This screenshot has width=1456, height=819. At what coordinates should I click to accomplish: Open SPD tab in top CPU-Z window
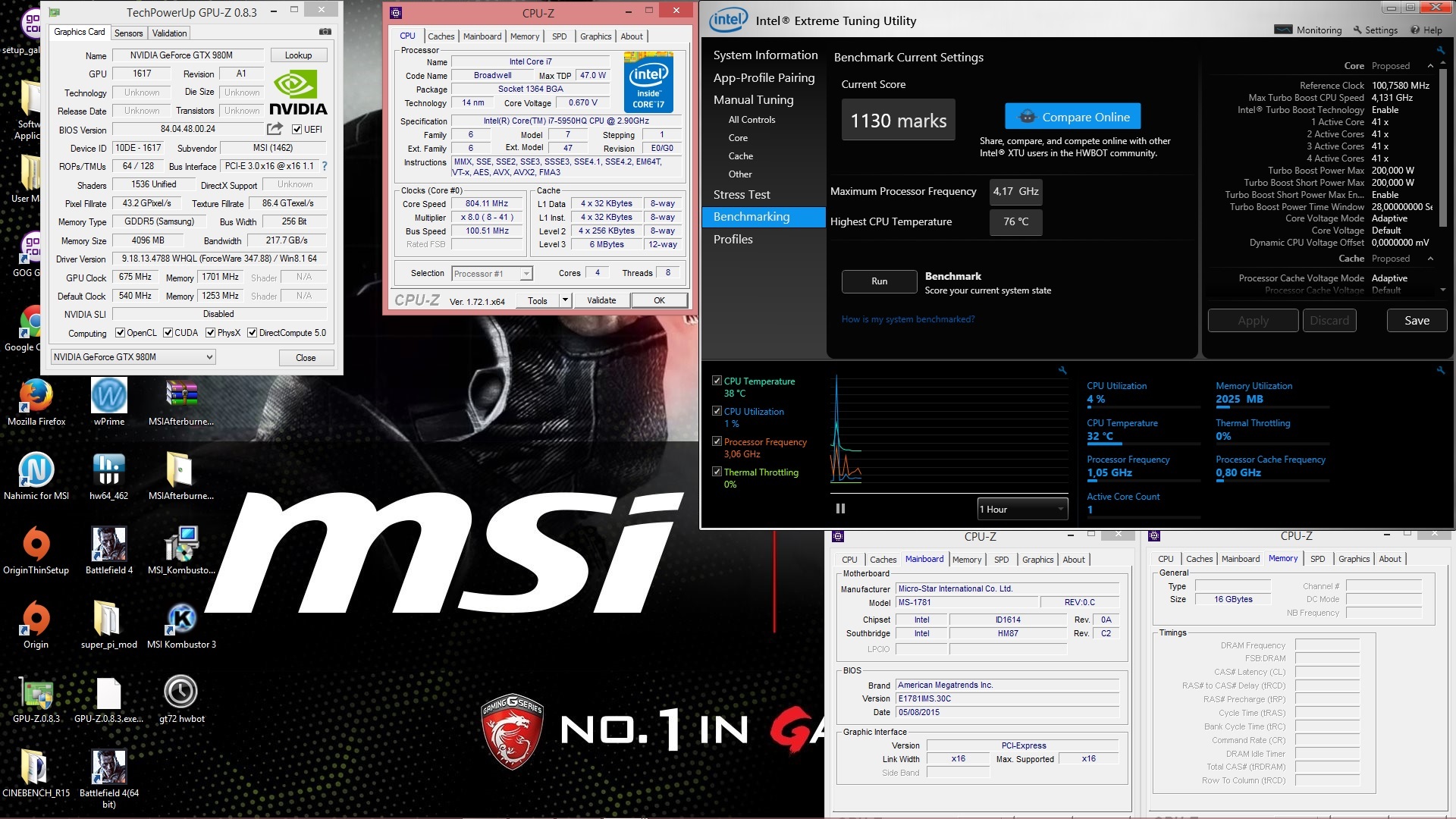coord(559,36)
